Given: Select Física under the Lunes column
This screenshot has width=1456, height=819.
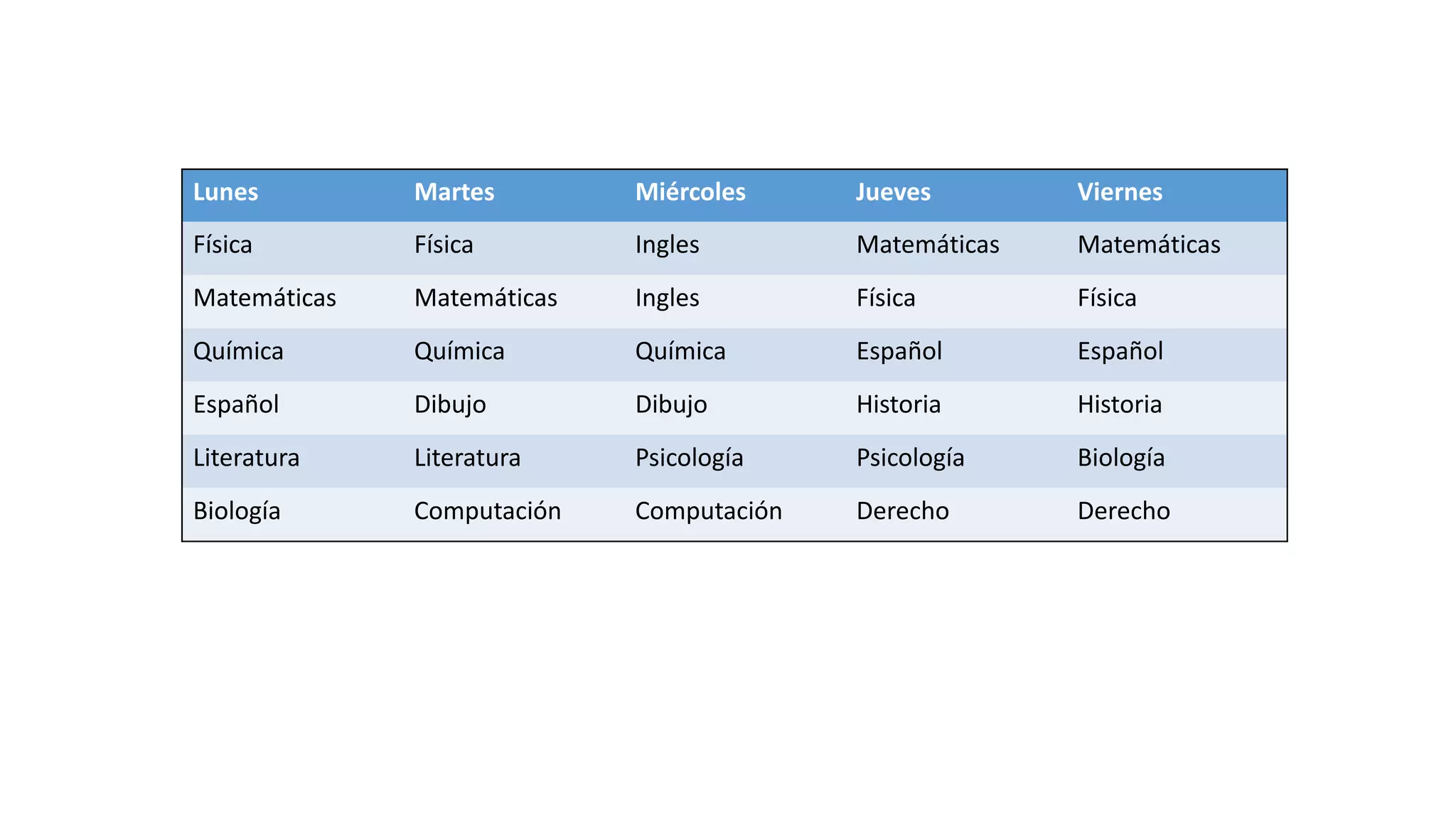Looking at the screenshot, I should coord(223,245).
